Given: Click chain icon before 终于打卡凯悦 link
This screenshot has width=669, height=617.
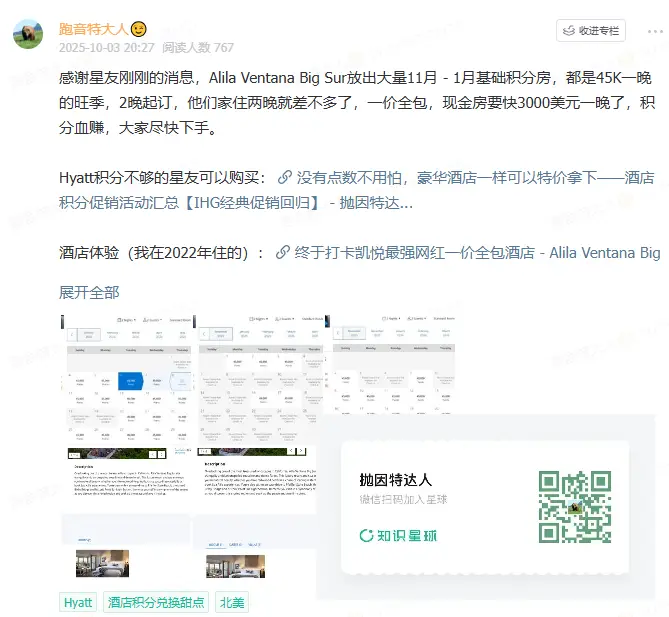Looking at the screenshot, I should (x=283, y=253).
